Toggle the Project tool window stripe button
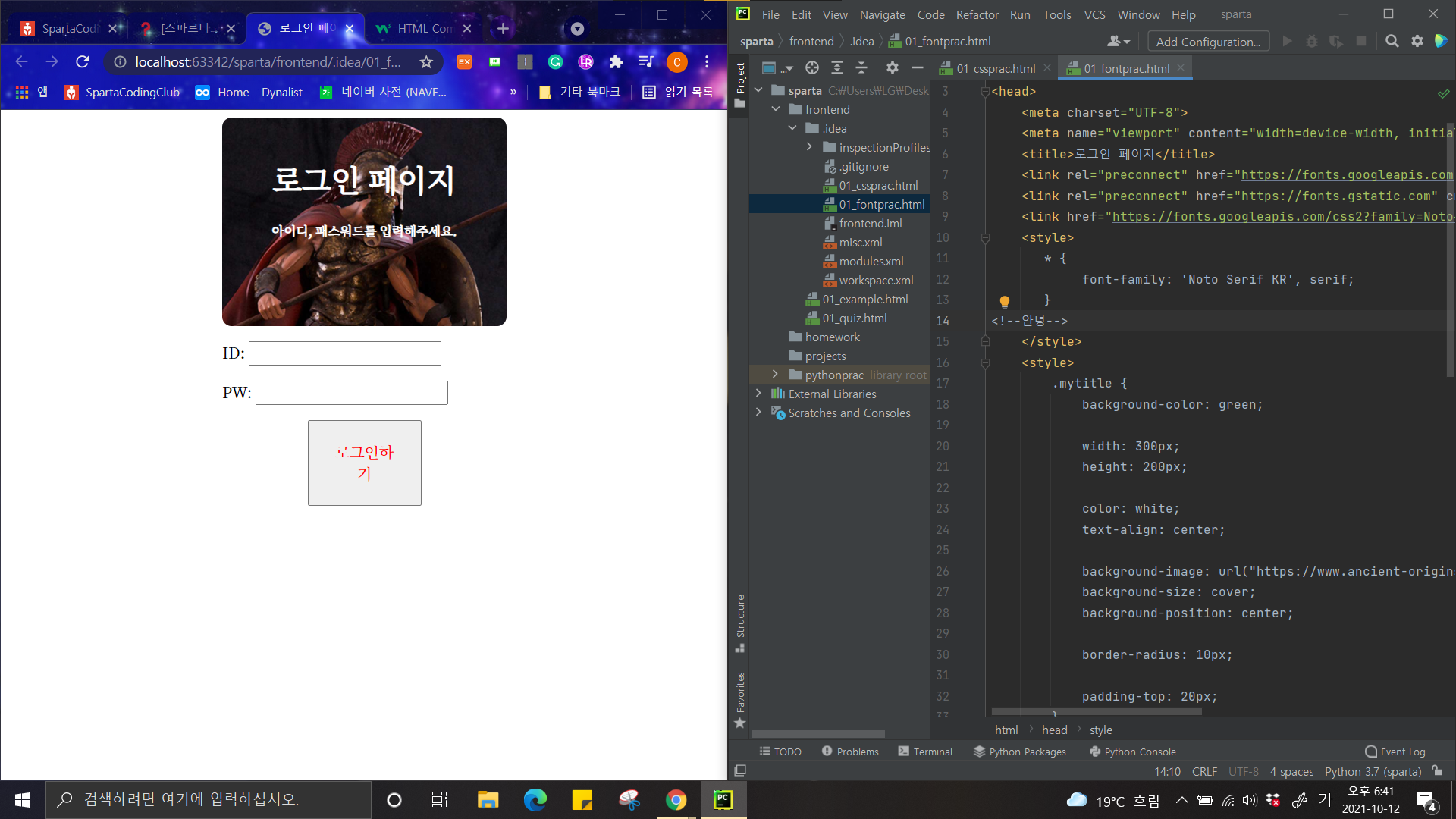 point(740,85)
